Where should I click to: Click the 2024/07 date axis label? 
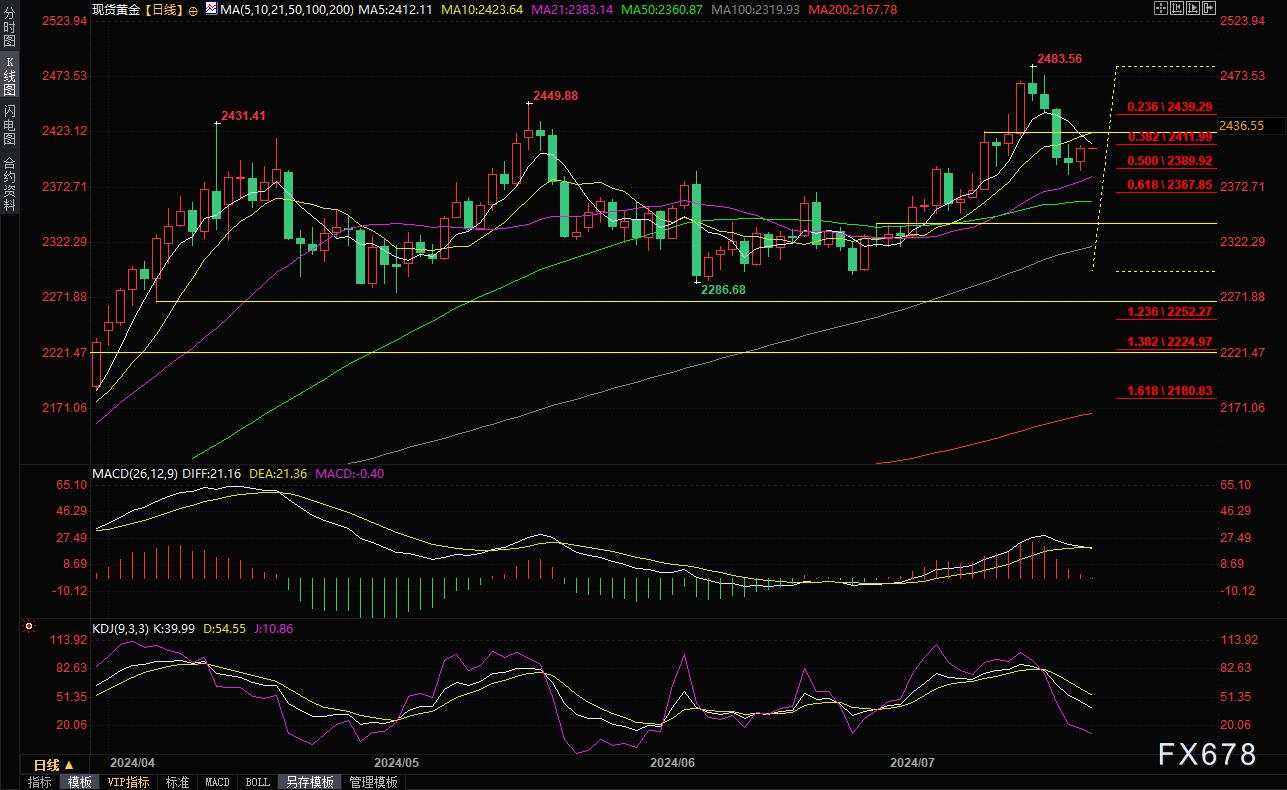(912, 762)
